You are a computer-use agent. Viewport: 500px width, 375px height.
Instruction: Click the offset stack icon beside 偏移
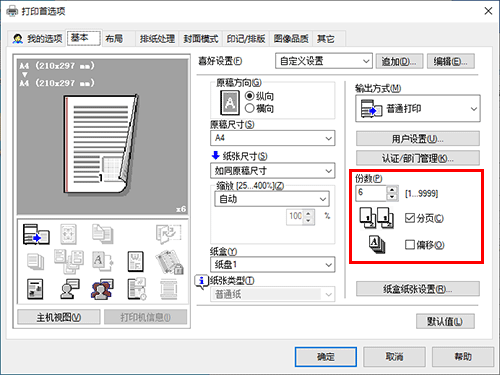(x=377, y=244)
